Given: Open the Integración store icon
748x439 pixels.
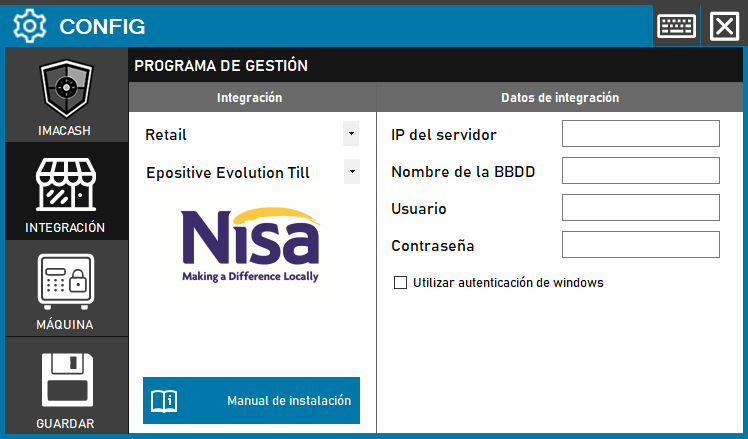Looking at the screenshot, I should pos(66,185).
